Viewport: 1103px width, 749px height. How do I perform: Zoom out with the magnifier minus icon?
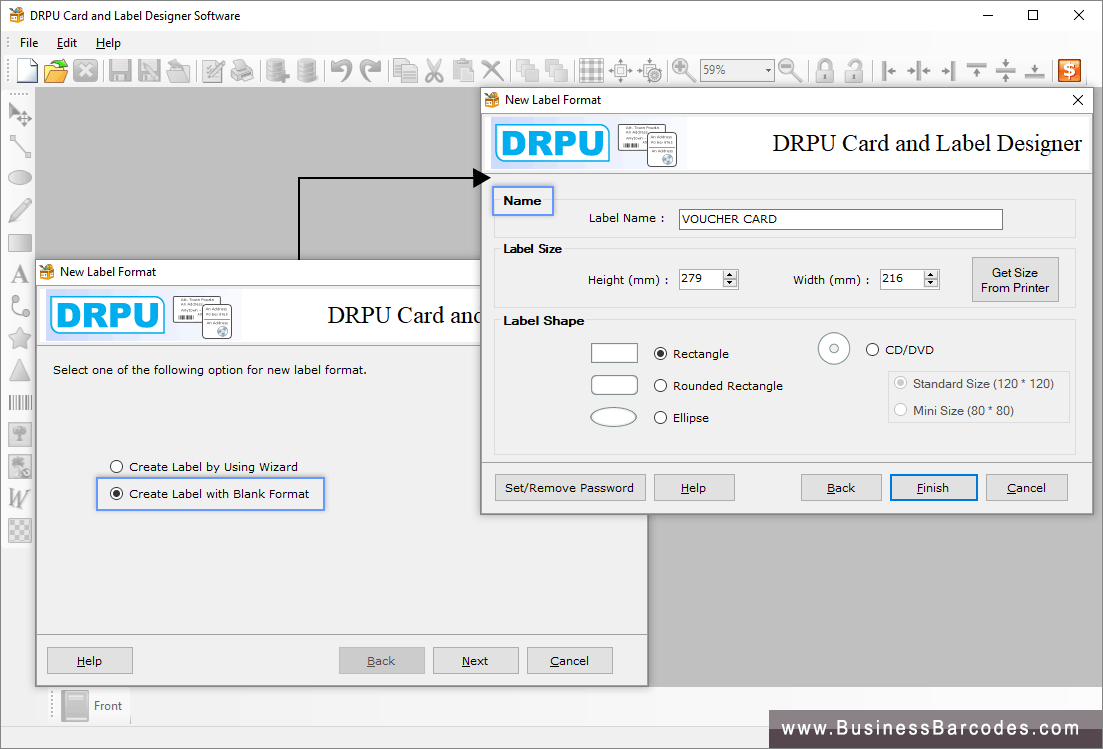(x=790, y=70)
